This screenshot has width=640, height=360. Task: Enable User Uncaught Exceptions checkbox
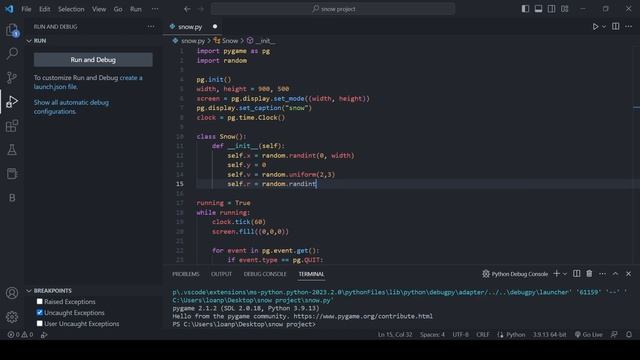coord(40,324)
